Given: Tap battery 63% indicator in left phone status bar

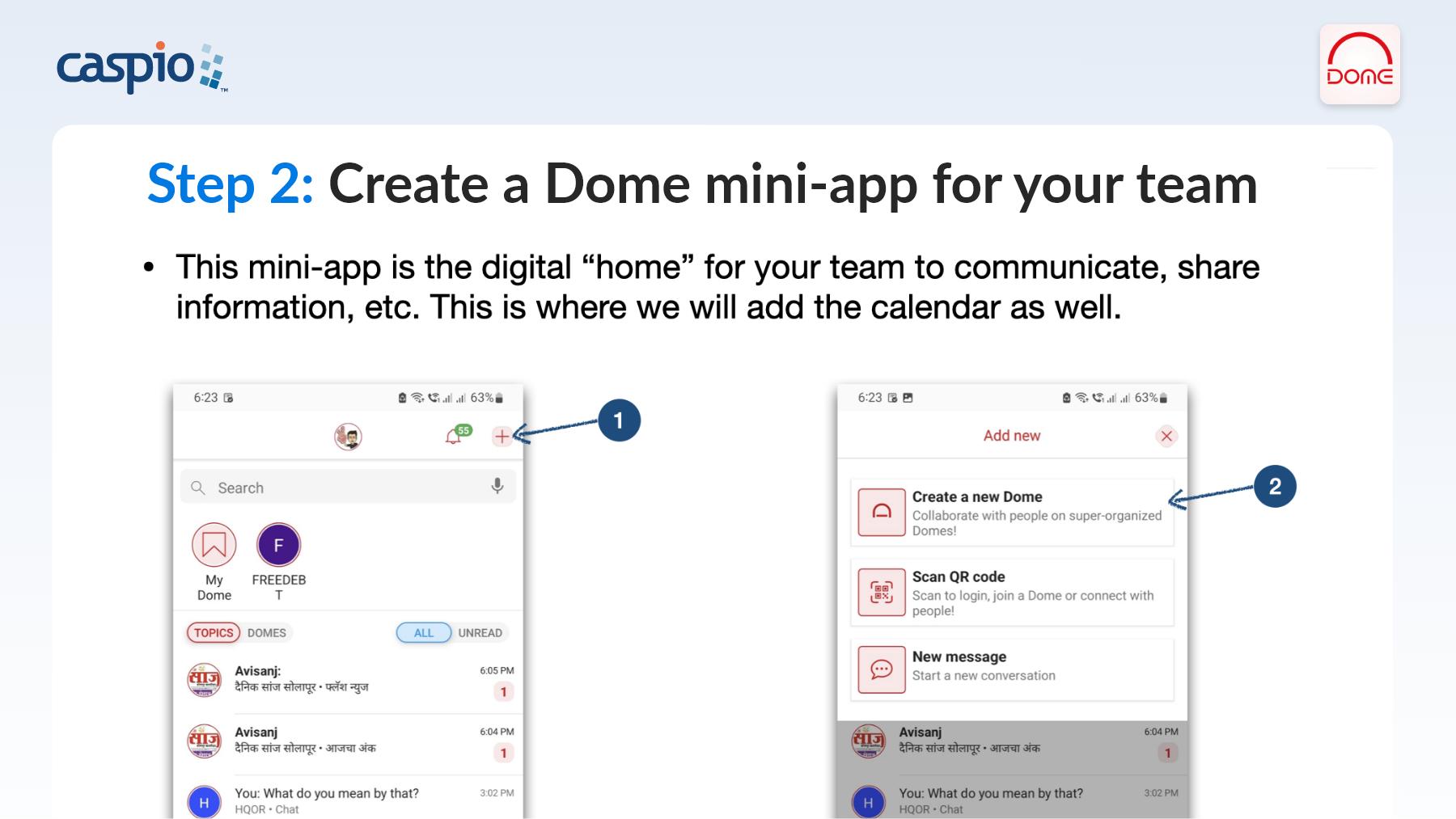Looking at the screenshot, I should click(487, 398).
